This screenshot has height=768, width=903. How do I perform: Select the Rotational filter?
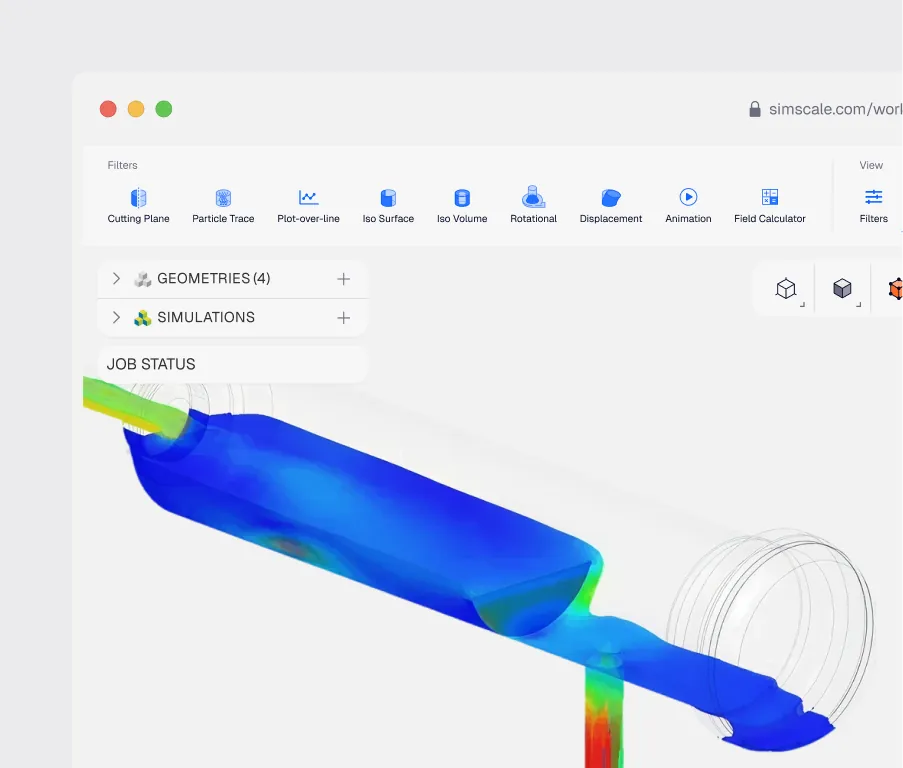533,204
